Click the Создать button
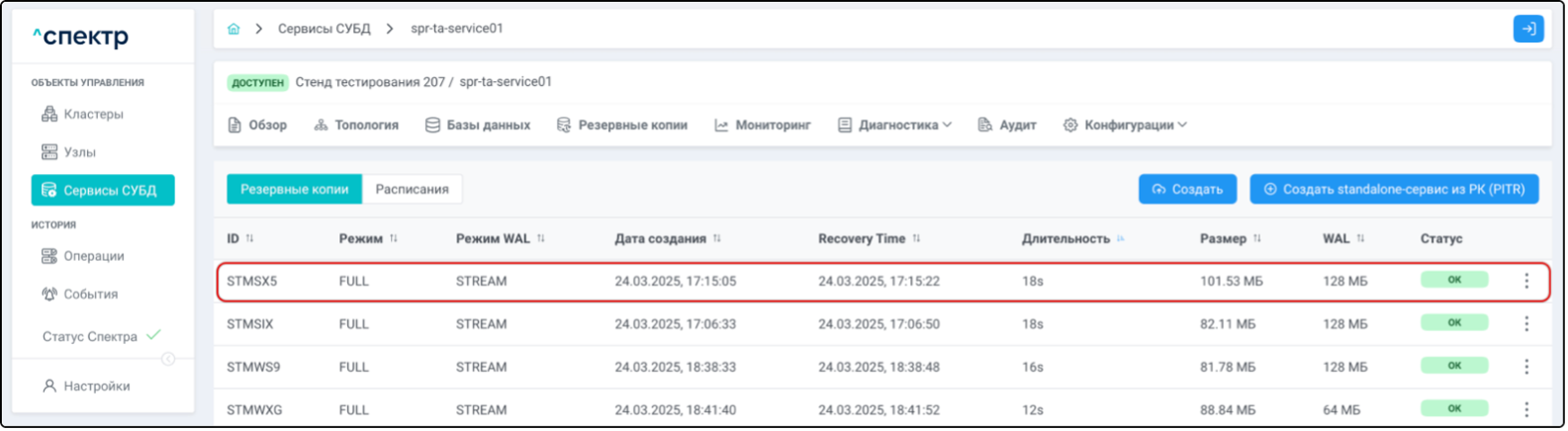The image size is (1568, 431). point(1187,189)
